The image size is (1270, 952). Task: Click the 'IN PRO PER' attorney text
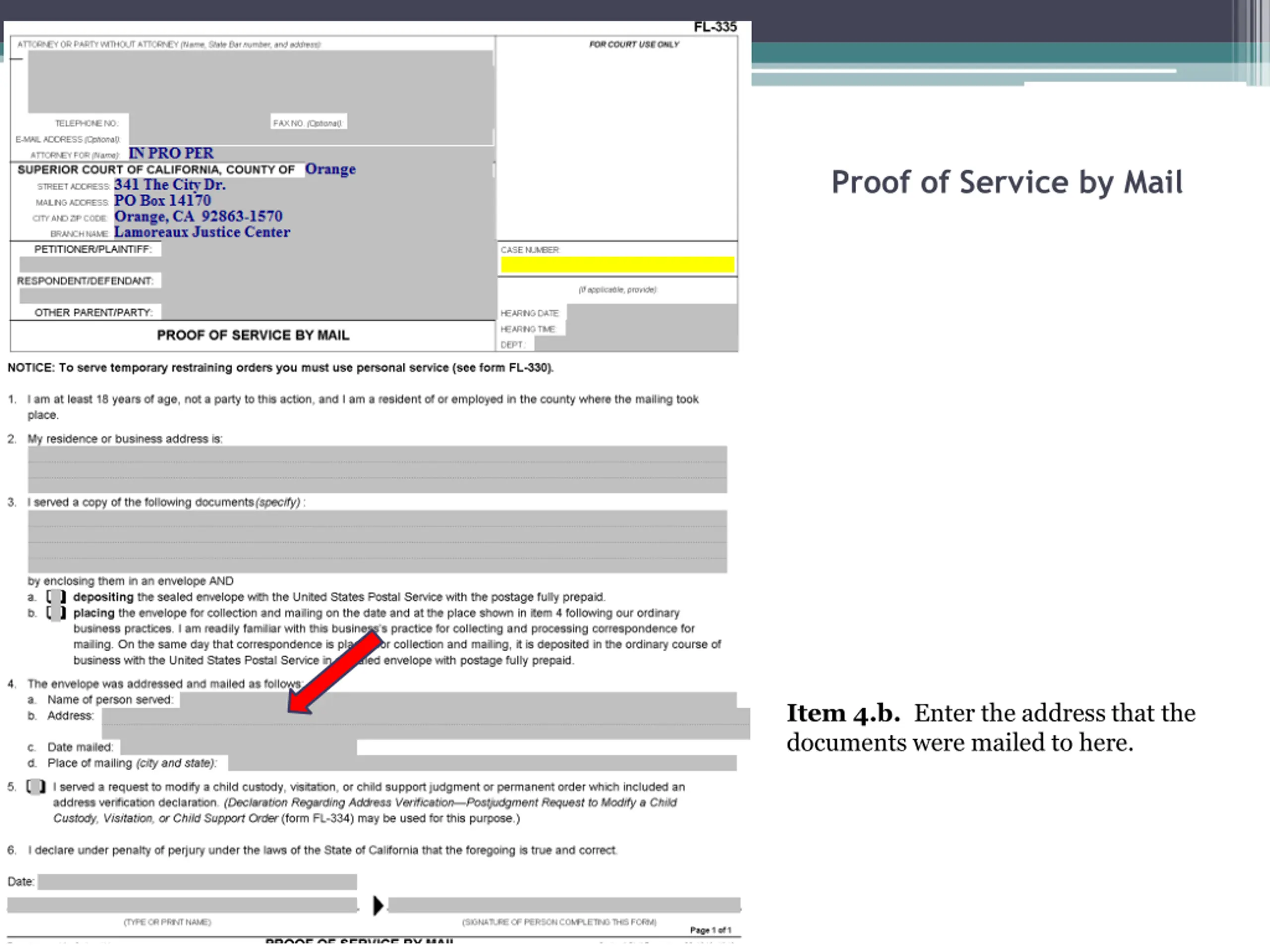coord(171,153)
